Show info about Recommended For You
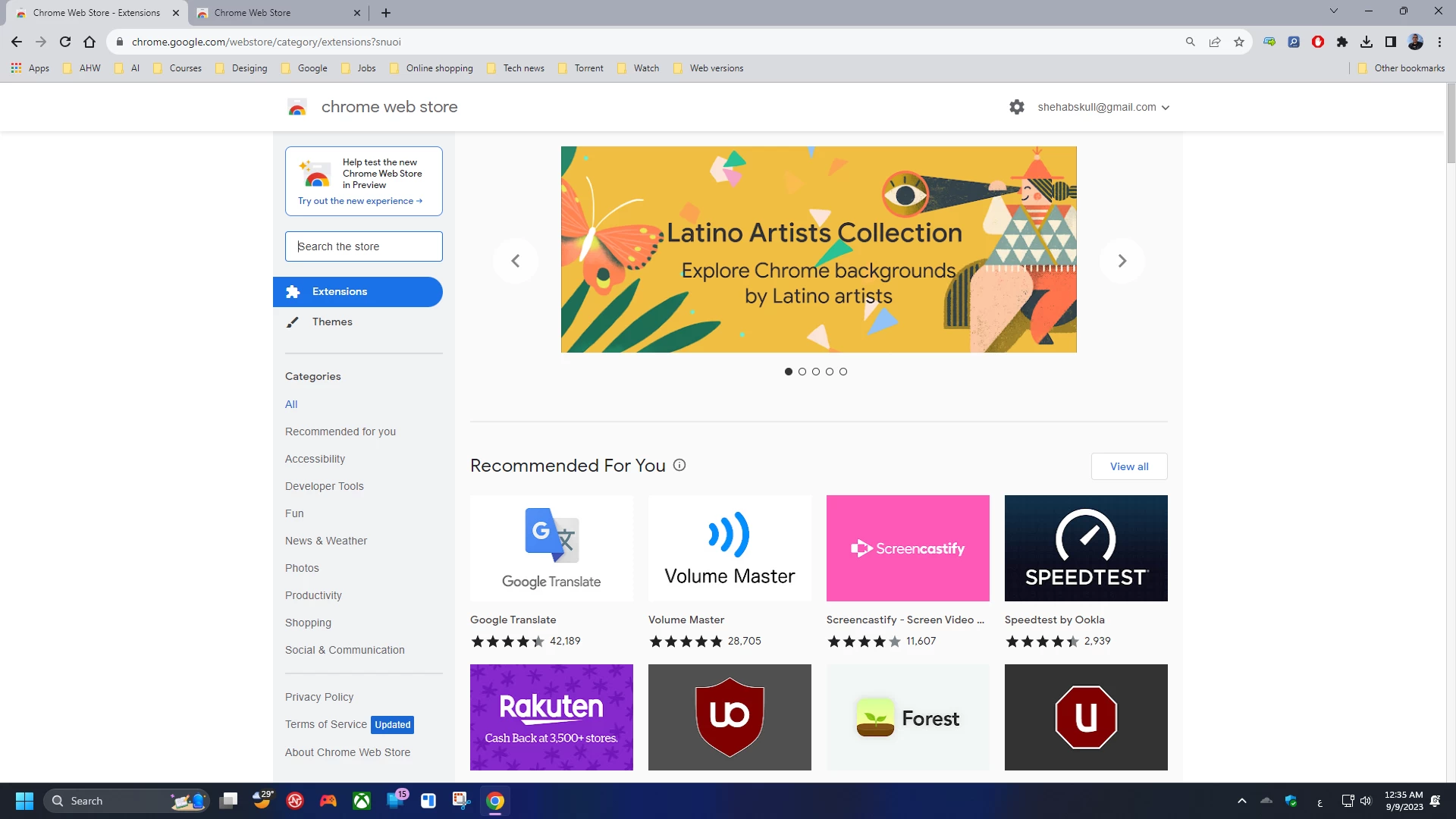Viewport: 1456px width, 819px height. click(x=679, y=466)
